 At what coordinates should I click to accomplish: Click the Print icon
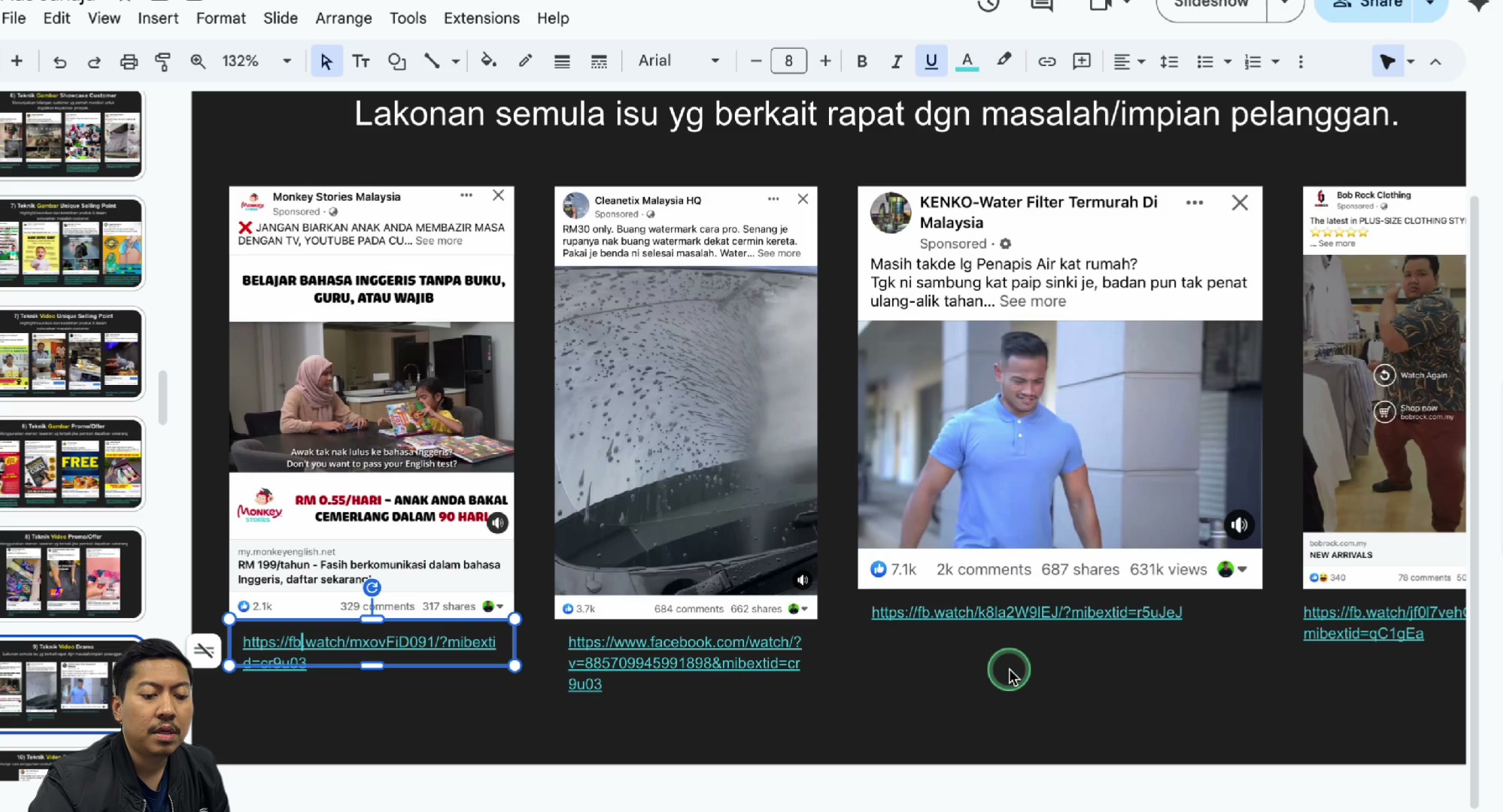[x=129, y=62]
